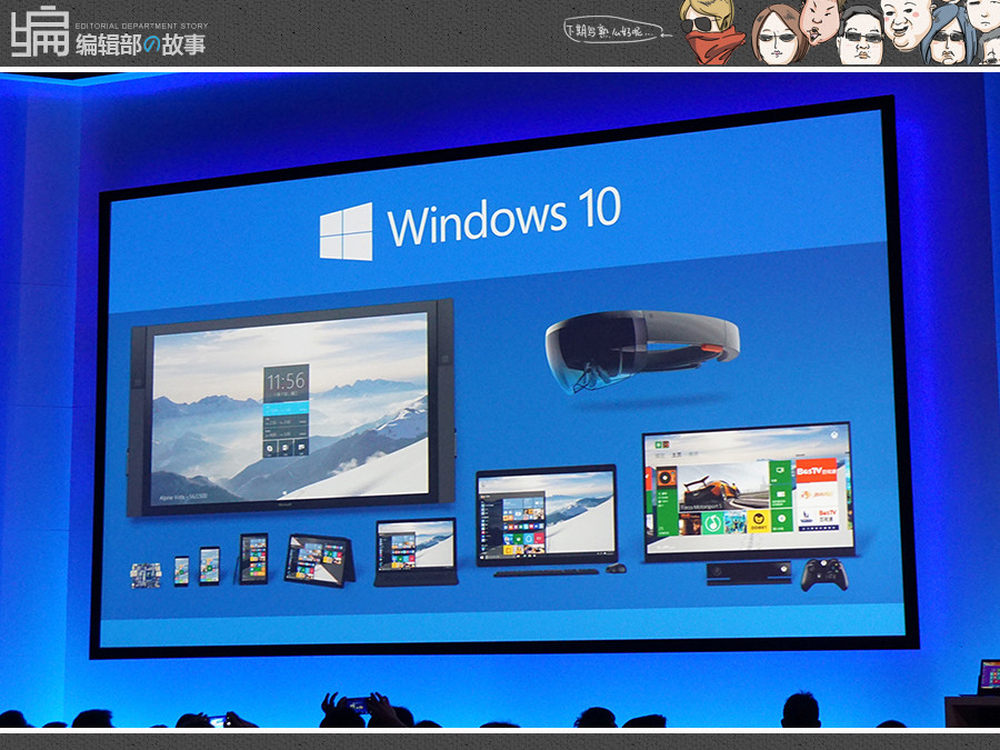Click the Windows logo on the slide
This screenshot has width=1000, height=750.
coord(346,231)
